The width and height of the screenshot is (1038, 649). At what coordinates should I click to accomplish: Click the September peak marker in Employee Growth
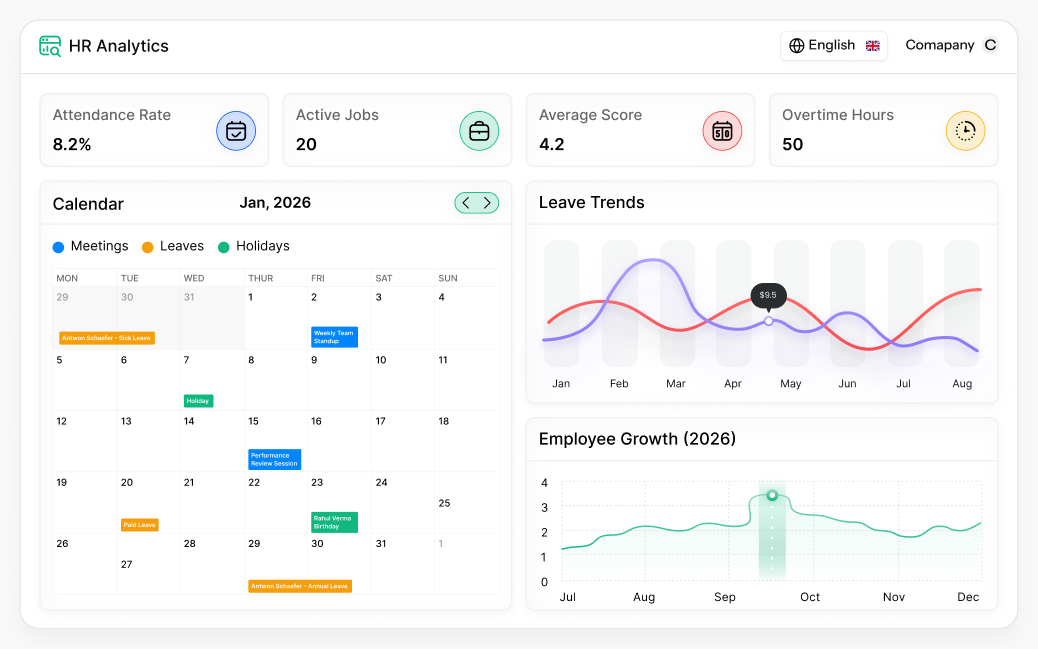click(x=770, y=493)
